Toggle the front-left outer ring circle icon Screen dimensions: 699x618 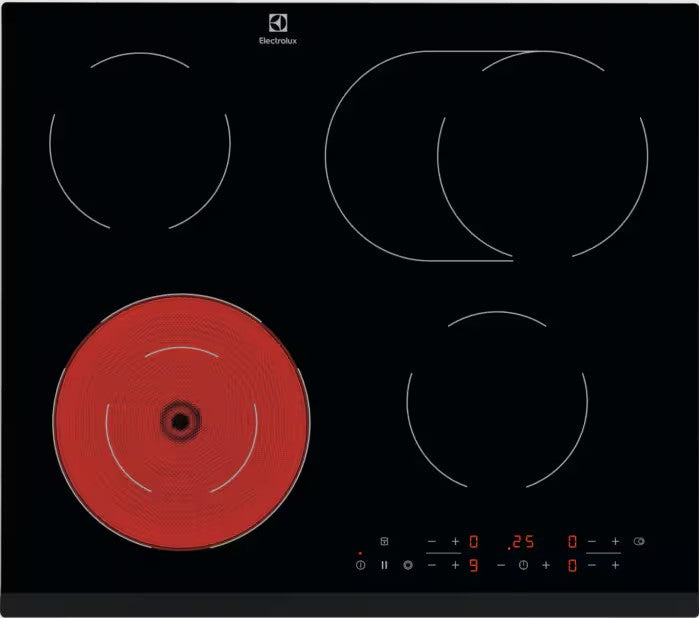tap(407, 565)
